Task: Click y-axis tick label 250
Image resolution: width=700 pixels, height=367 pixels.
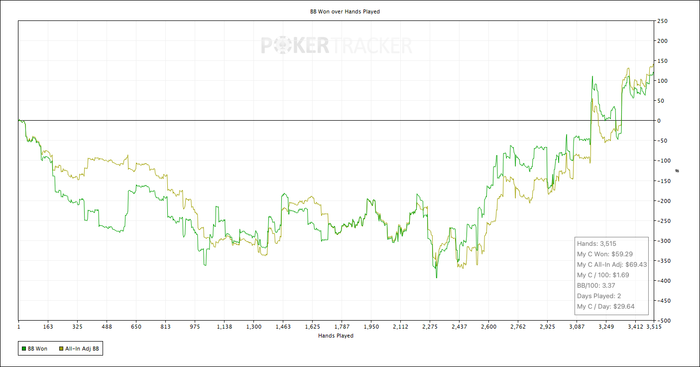Action: [662, 21]
